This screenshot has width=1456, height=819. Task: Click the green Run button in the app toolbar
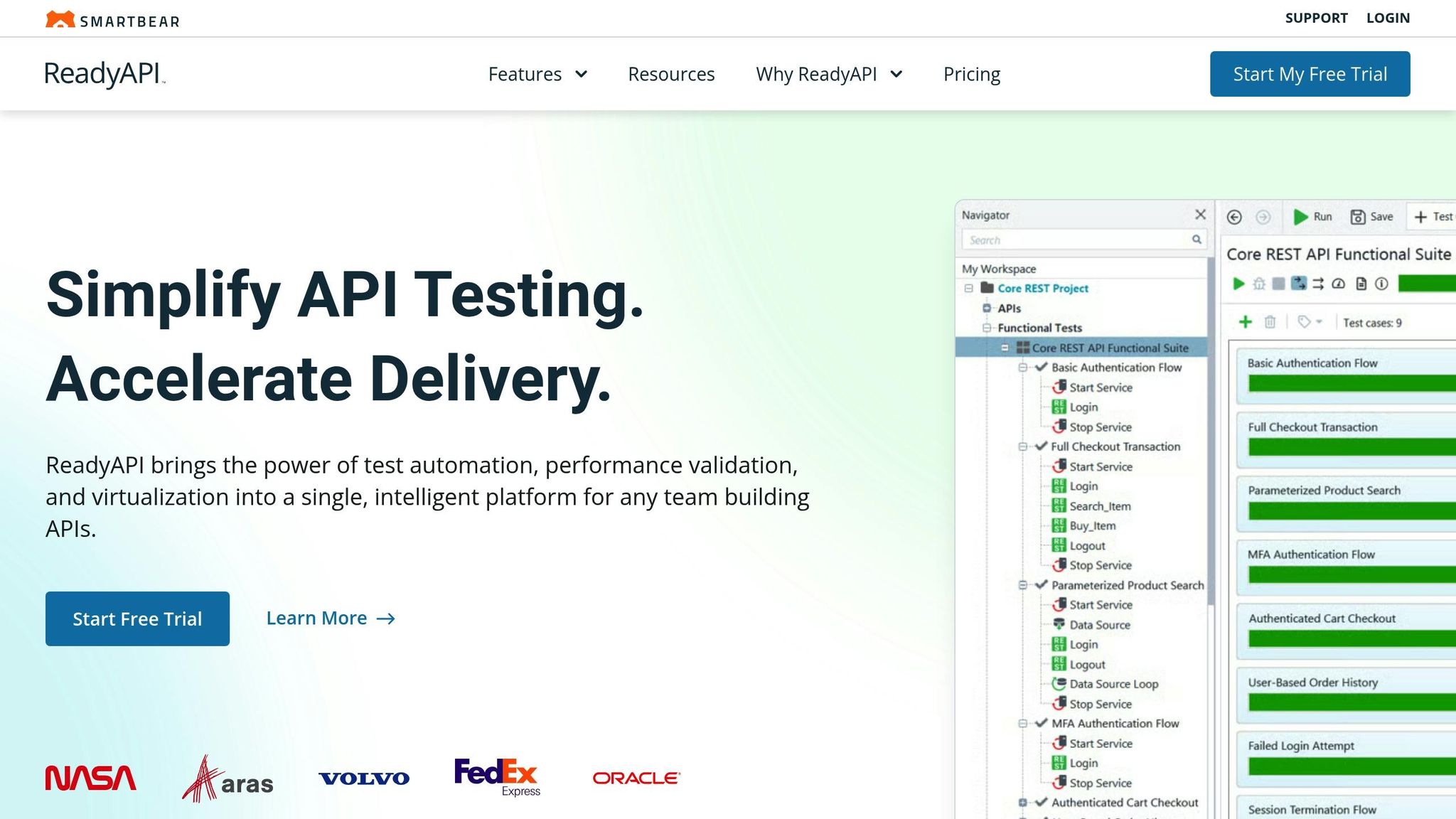[x=1312, y=217]
